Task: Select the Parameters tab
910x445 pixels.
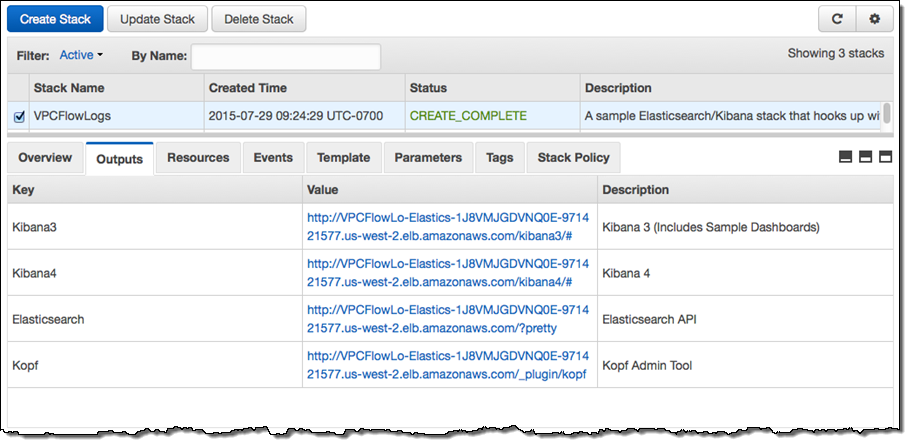Action: (428, 158)
